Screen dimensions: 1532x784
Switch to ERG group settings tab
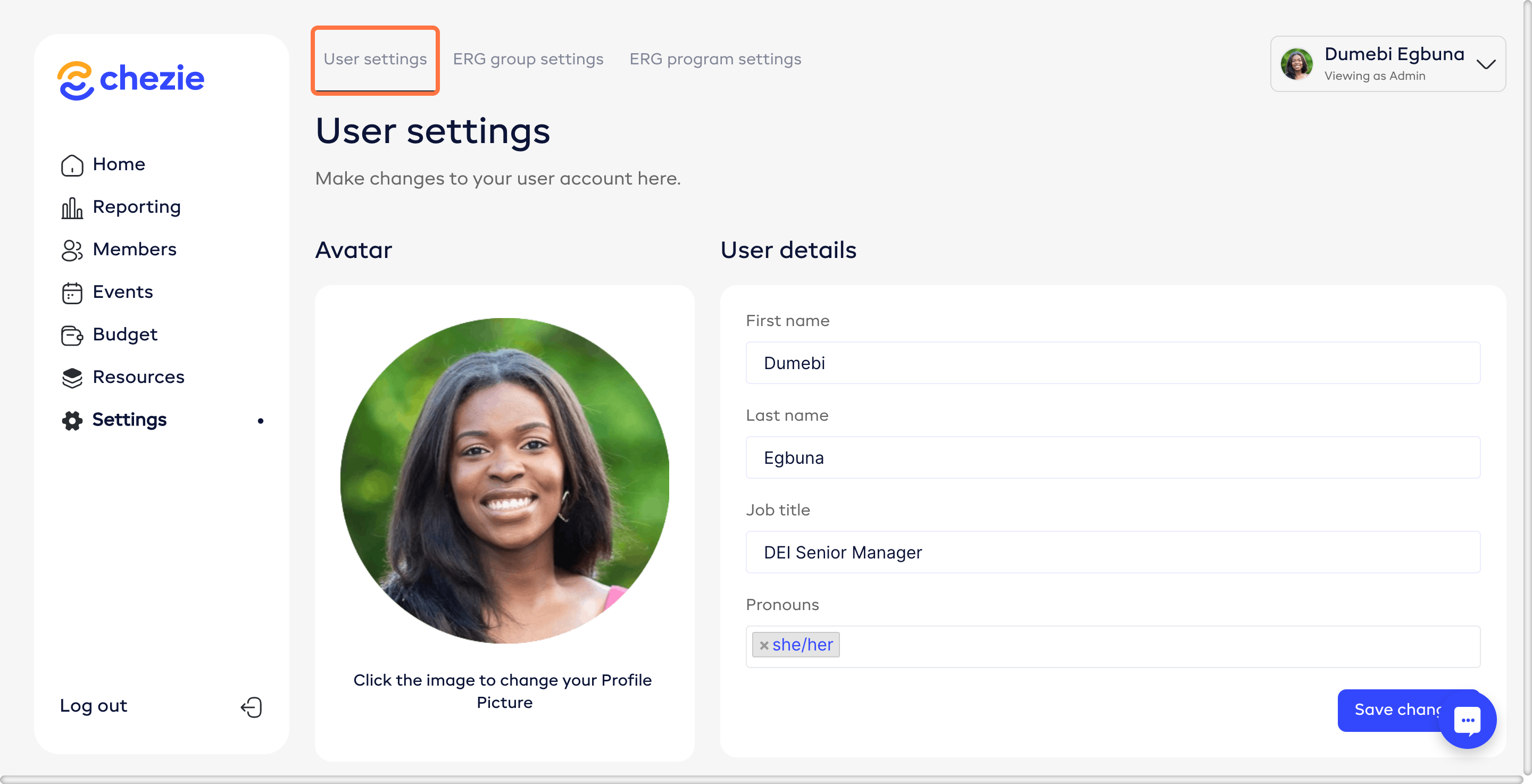528,59
